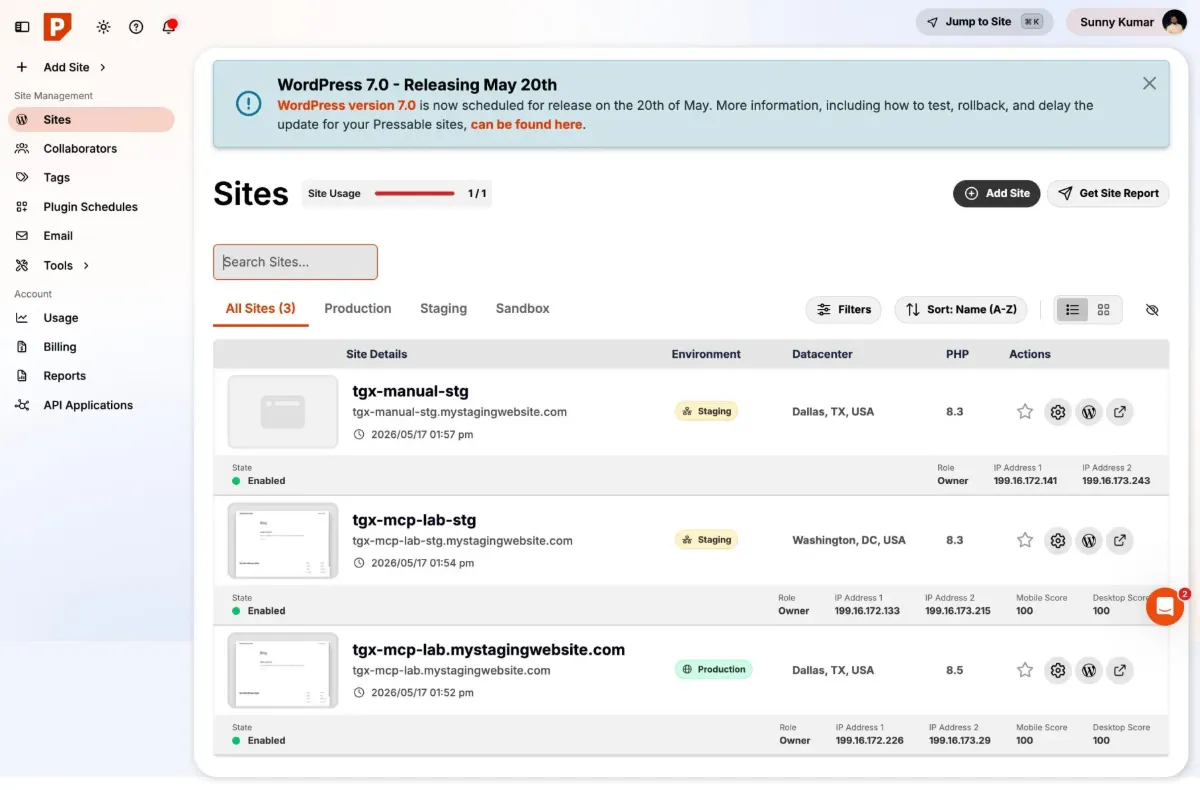Click the Staging badge for tgx-mcp-lab-stg

706,540
